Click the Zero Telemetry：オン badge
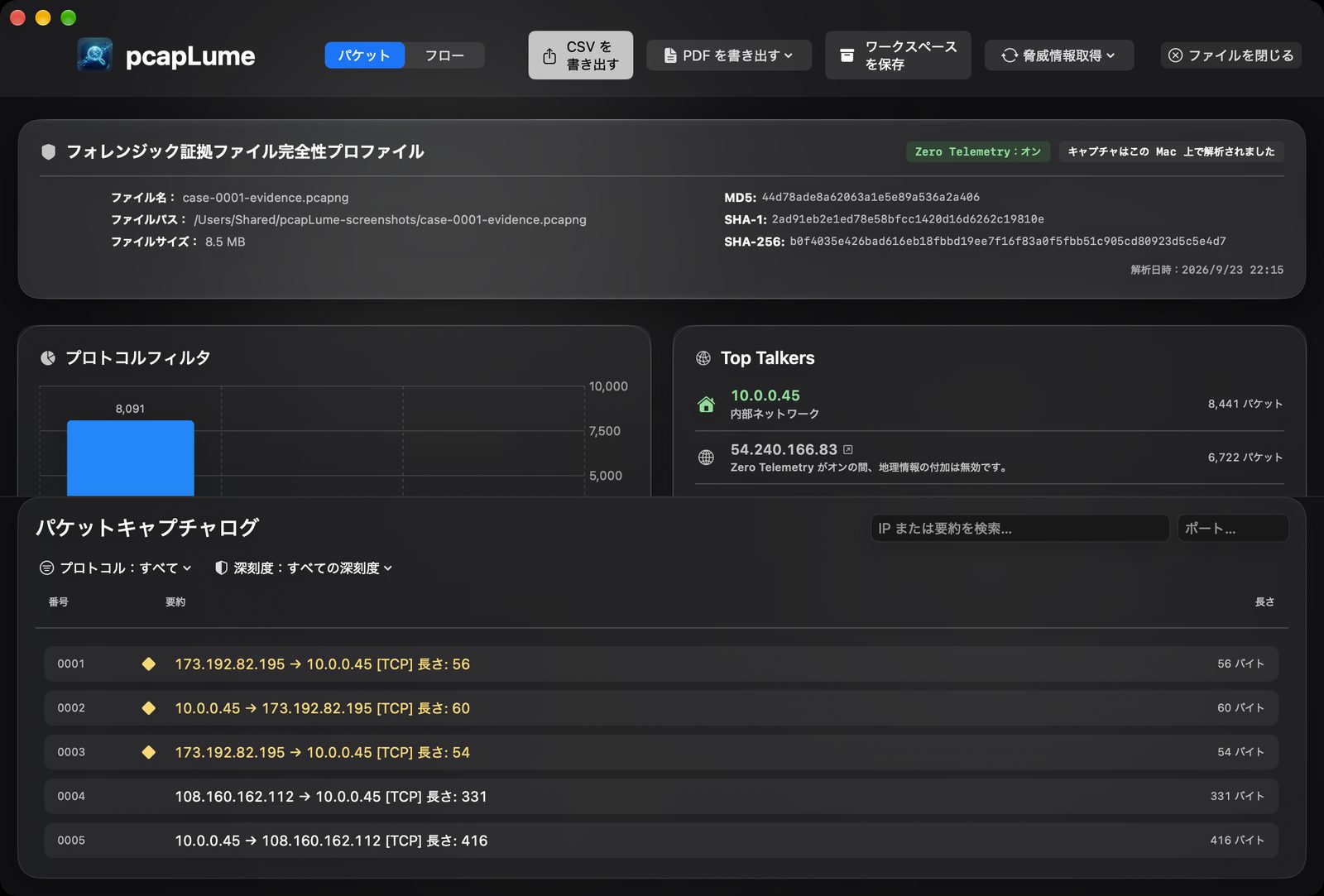 tap(978, 151)
